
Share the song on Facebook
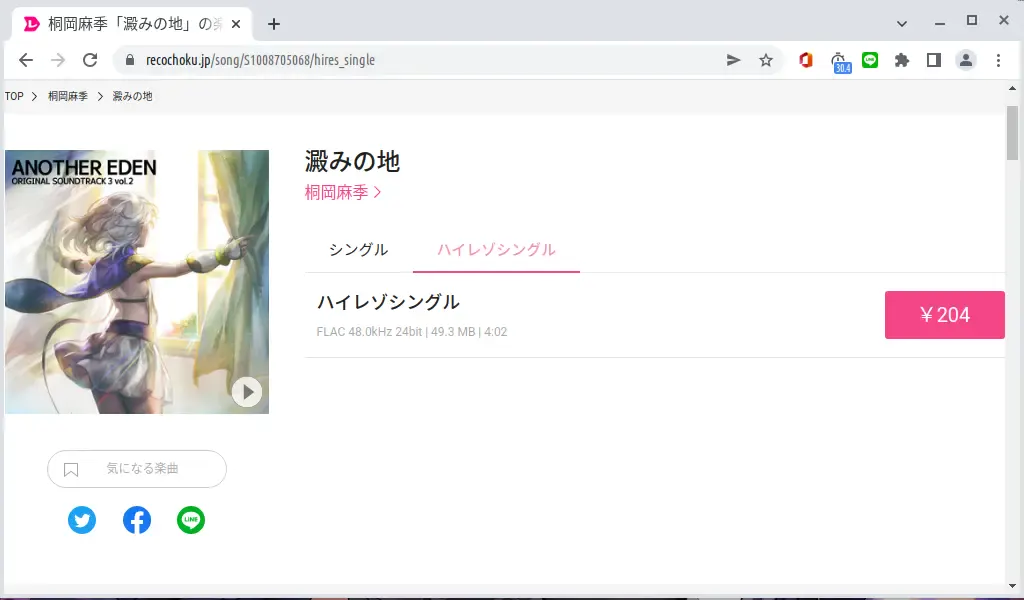(137, 520)
